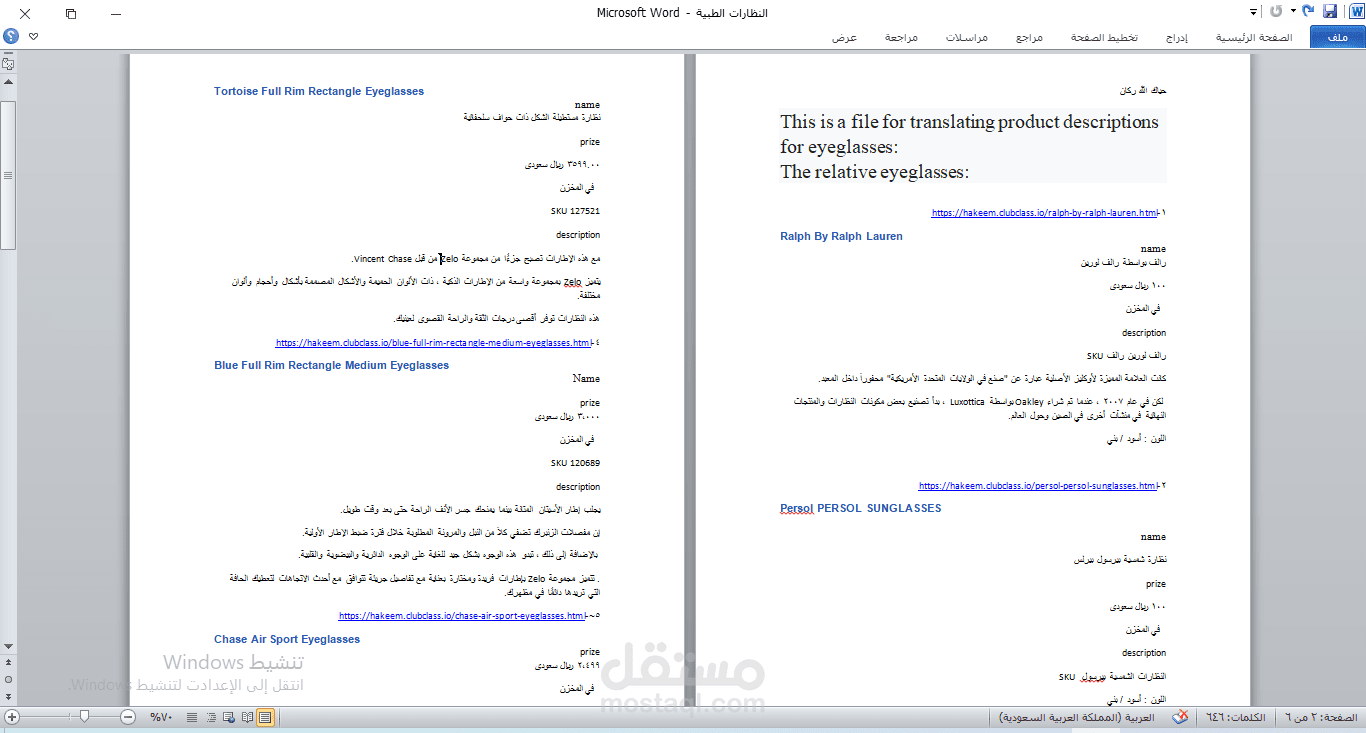Open zoom level 70% dialog

(x=160, y=717)
